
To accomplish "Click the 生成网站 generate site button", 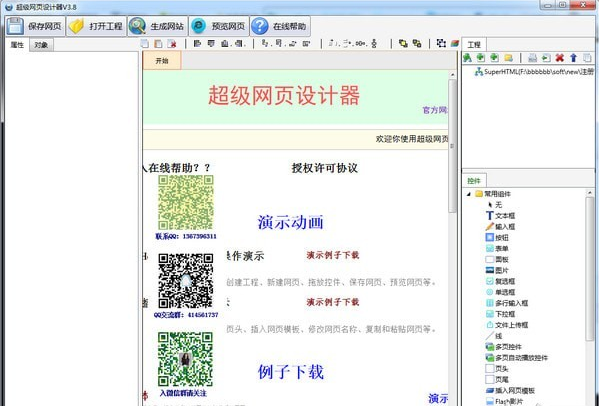I will click(157, 26).
